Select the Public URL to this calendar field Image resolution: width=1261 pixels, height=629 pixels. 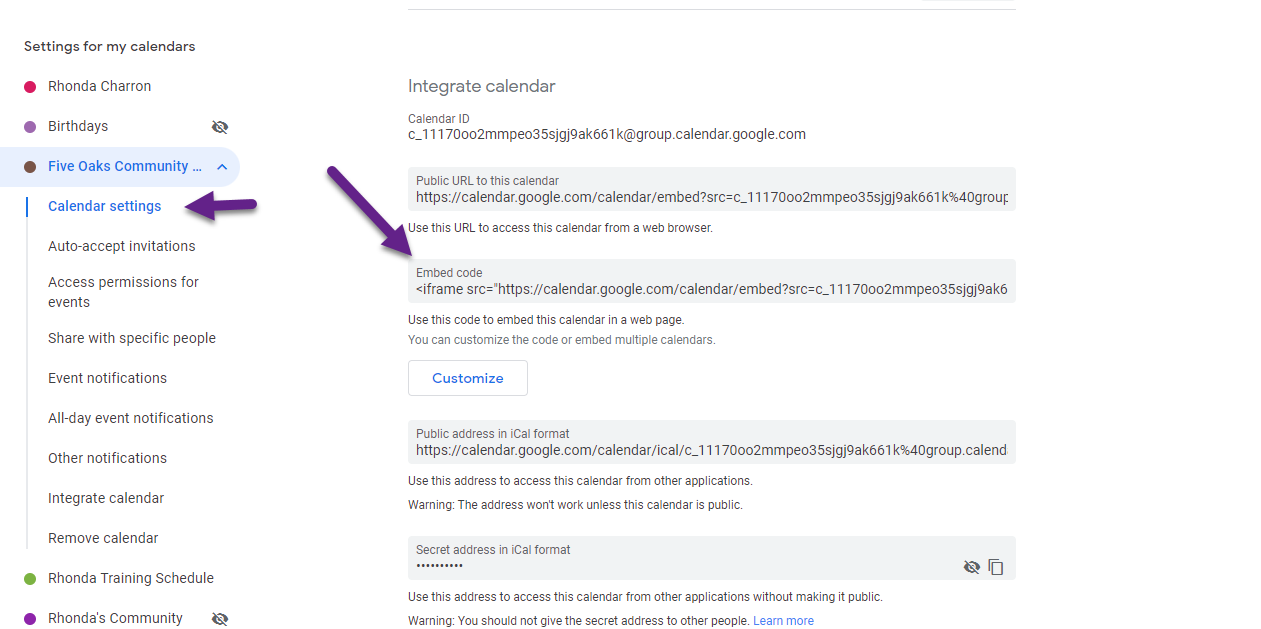pos(712,189)
